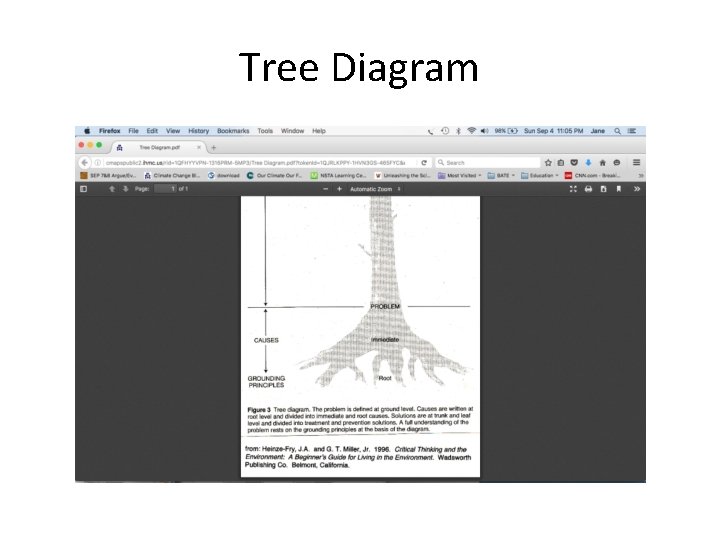Close the Tree Diagram.pdf tab
The width and height of the screenshot is (720, 540).
199,147
